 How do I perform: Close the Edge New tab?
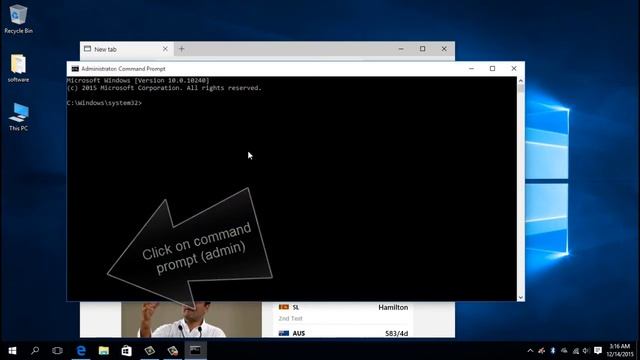tap(165, 49)
